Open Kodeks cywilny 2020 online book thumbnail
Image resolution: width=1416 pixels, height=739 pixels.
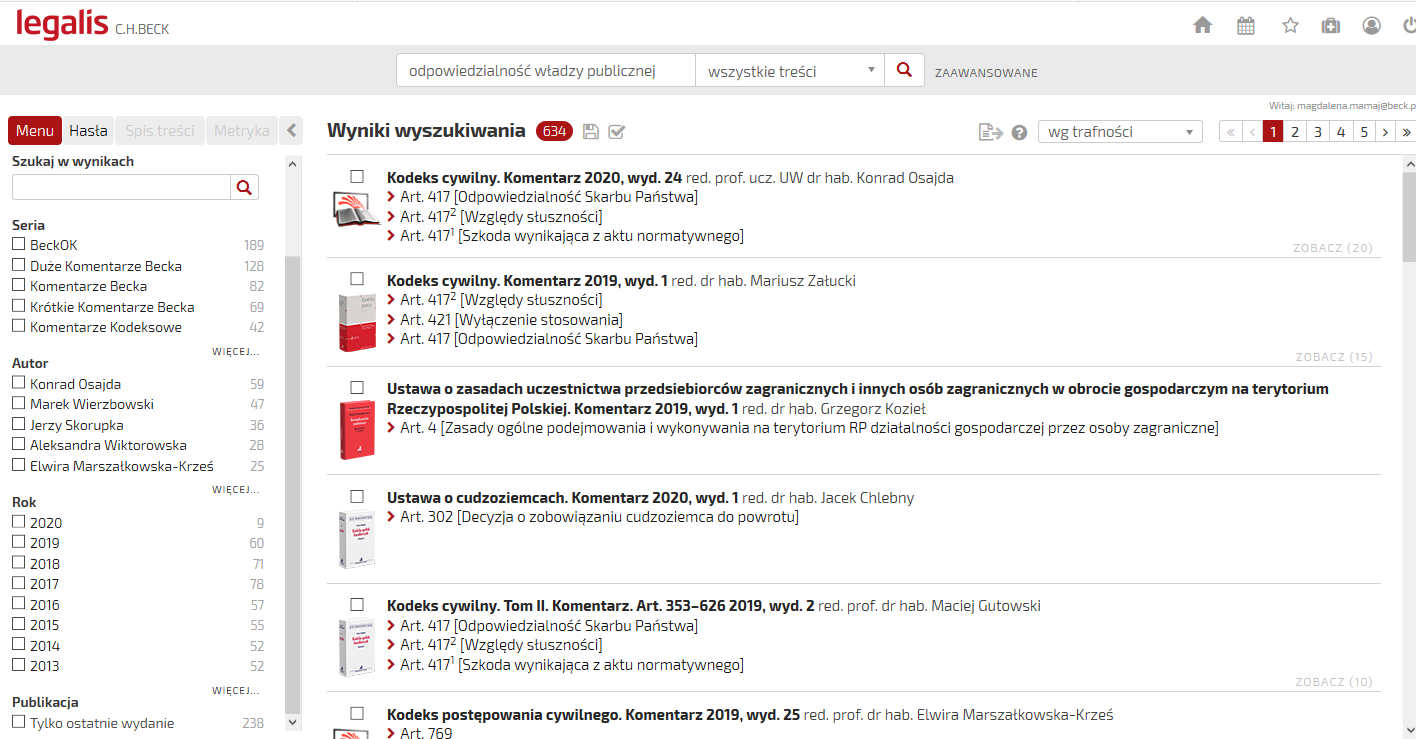pyautogui.click(x=356, y=208)
